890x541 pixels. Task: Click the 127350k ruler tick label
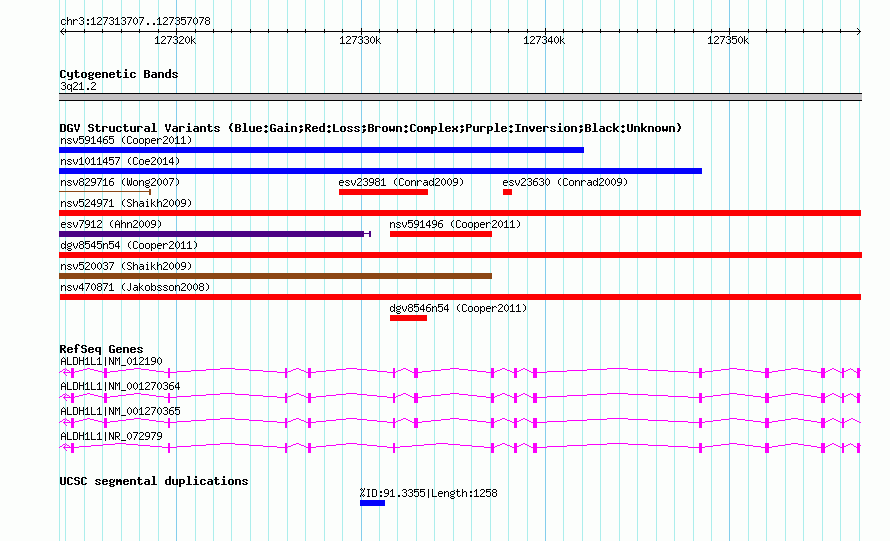click(x=728, y=40)
